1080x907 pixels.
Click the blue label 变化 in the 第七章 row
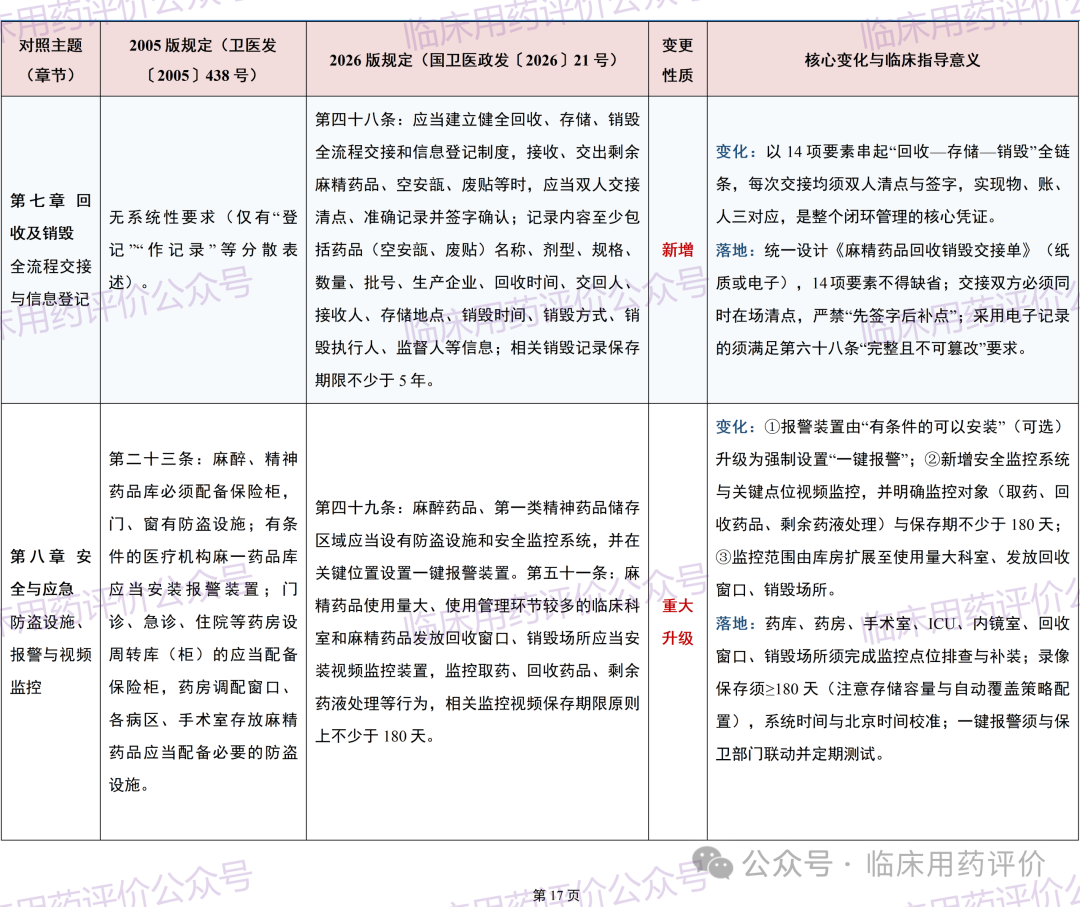tap(731, 152)
